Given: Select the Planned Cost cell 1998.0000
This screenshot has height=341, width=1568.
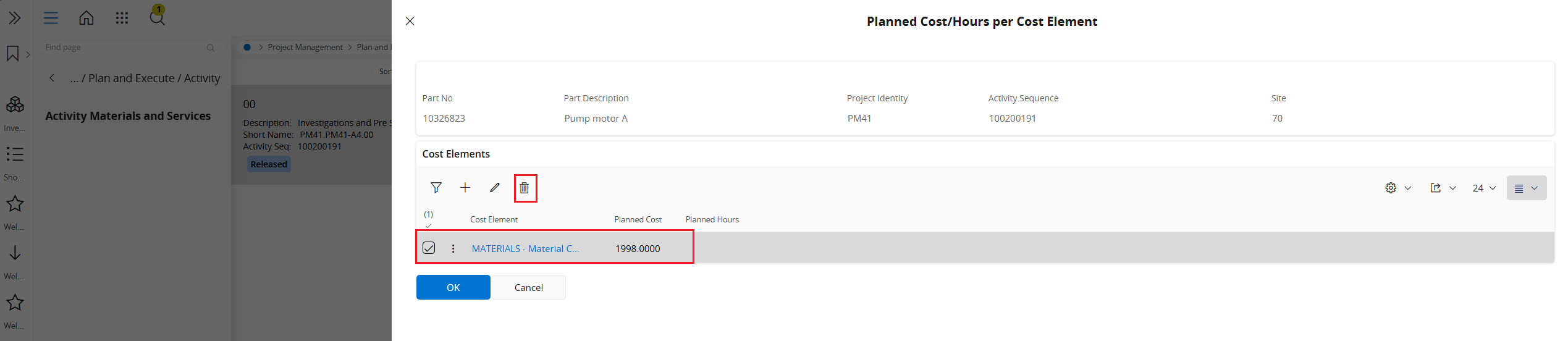Looking at the screenshot, I should point(638,248).
